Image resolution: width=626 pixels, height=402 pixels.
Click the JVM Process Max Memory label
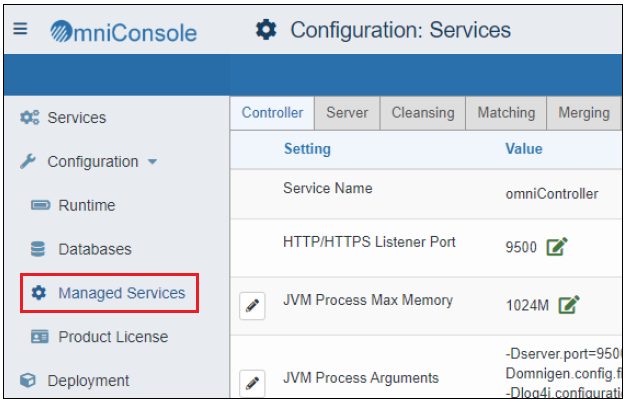(x=368, y=300)
